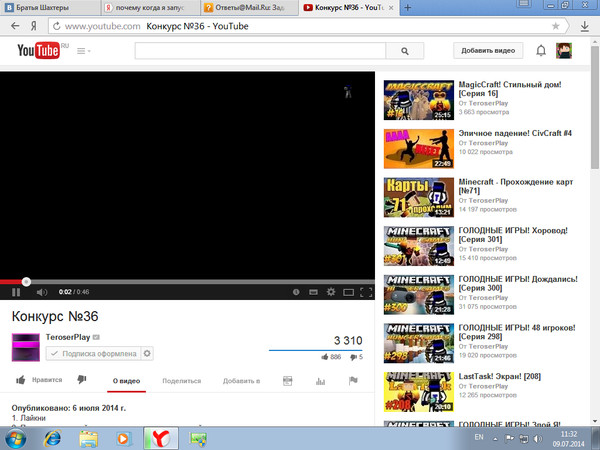Viewport: 600px width, 450px height.
Task: Toggle theater mode in player
Action: (349, 292)
